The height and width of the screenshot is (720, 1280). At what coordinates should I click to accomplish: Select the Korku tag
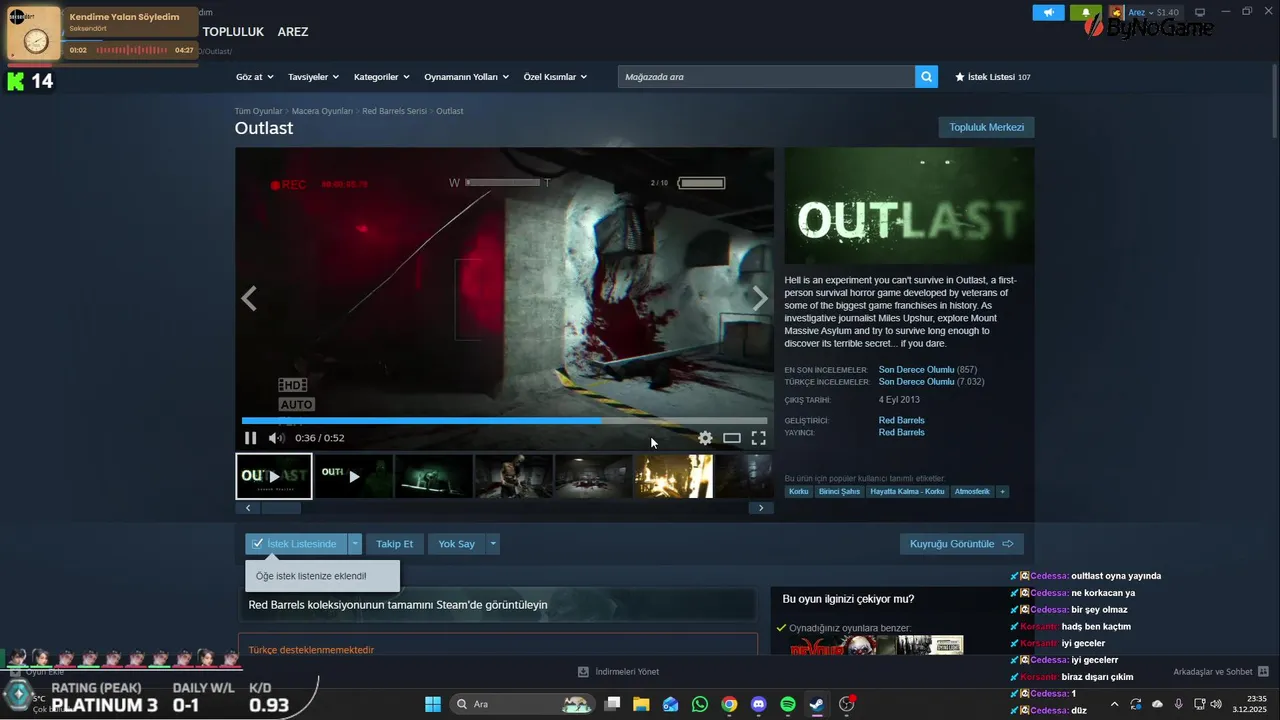[798, 491]
